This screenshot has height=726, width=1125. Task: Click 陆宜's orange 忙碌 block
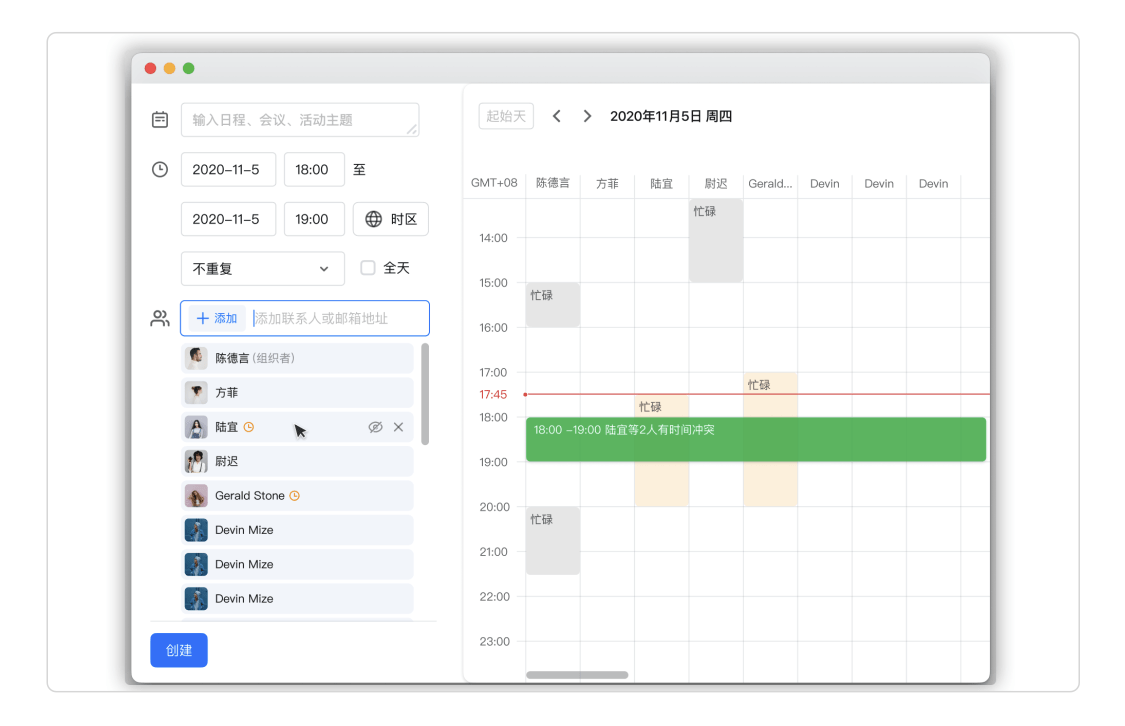[x=662, y=406]
